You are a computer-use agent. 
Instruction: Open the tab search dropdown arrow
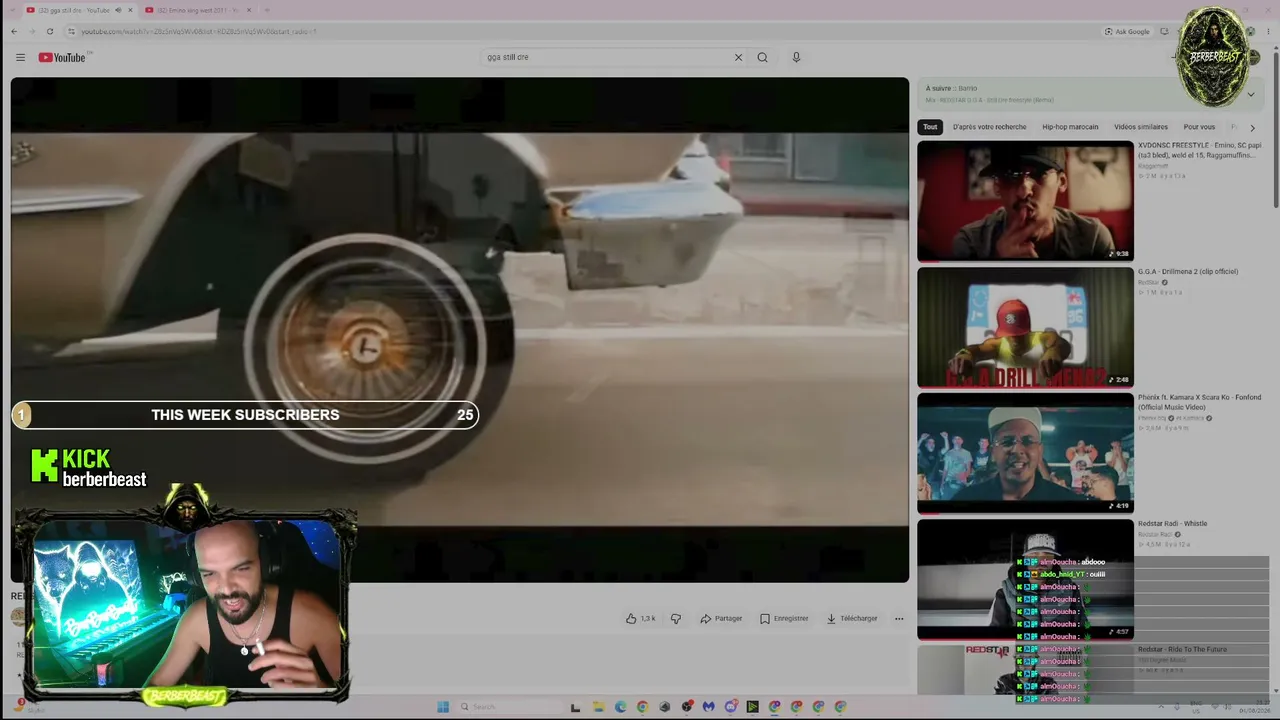tap(14, 10)
